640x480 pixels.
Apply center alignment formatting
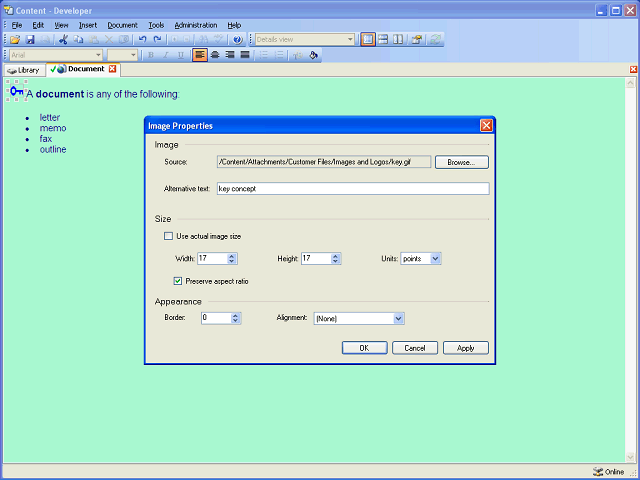click(x=215, y=55)
